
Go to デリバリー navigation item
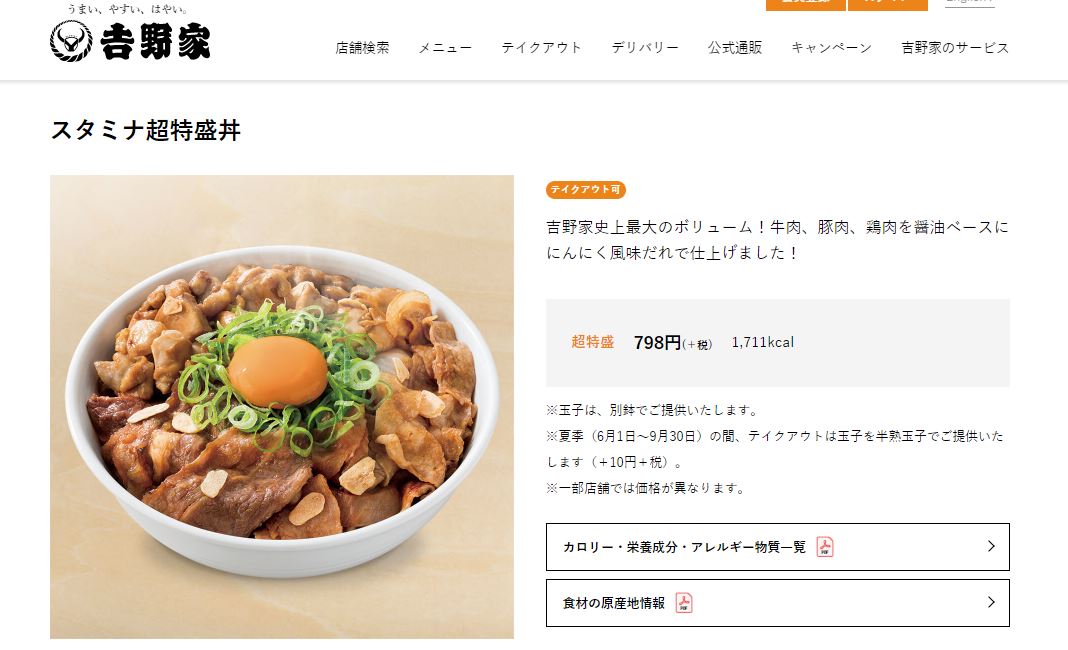point(645,48)
